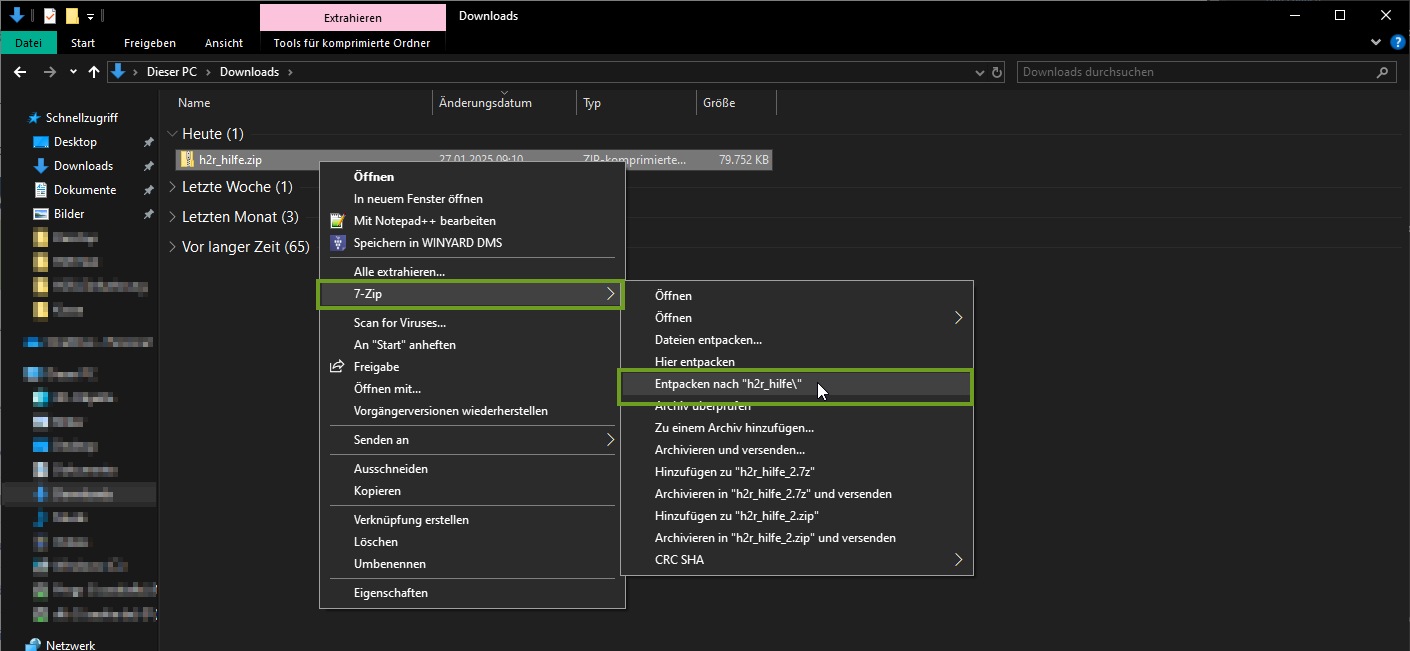Image resolution: width=1410 pixels, height=651 pixels.
Task: Click the WINYARD DMS save icon
Action: (337, 243)
